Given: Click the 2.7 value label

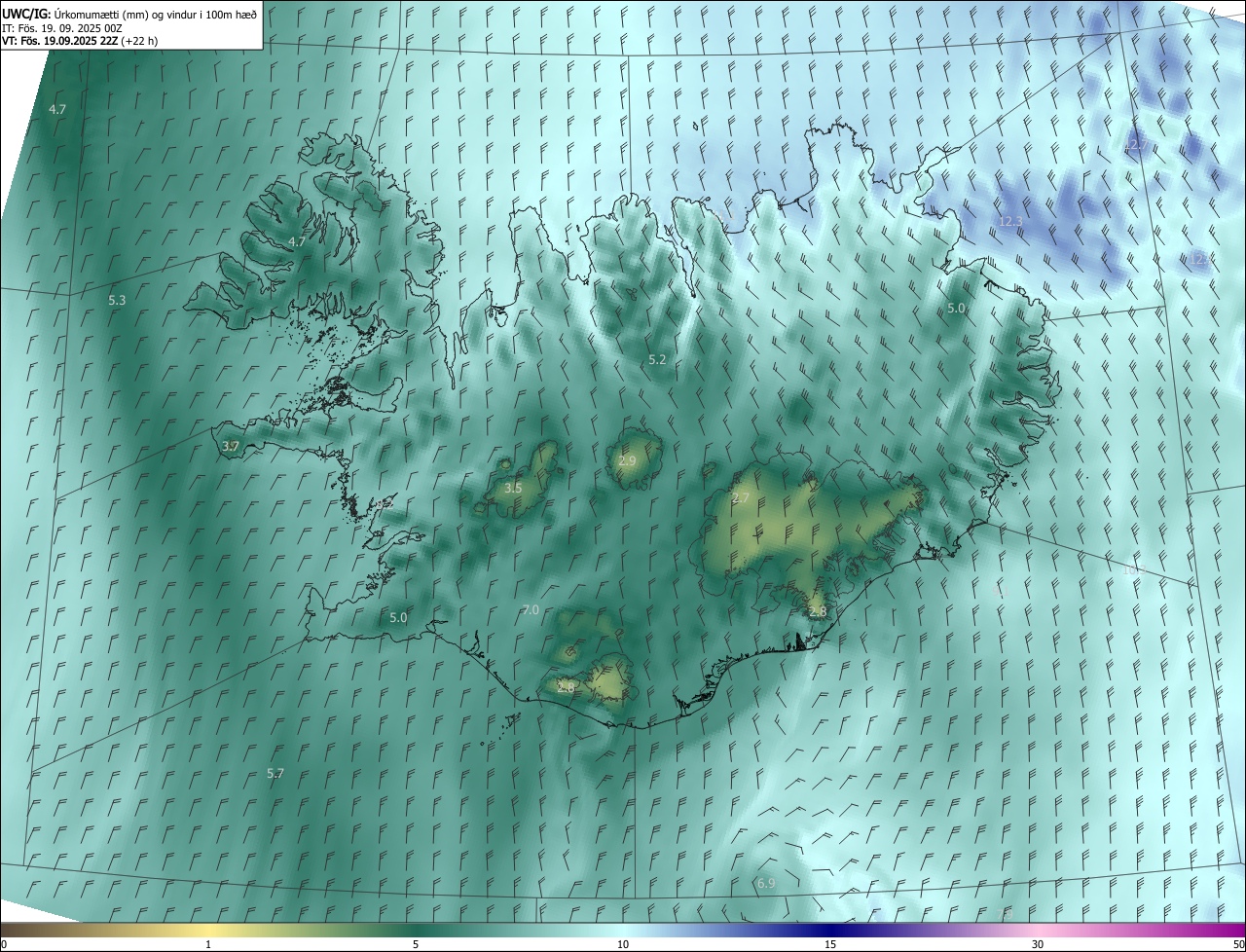Looking at the screenshot, I should click(x=741, y=498).
